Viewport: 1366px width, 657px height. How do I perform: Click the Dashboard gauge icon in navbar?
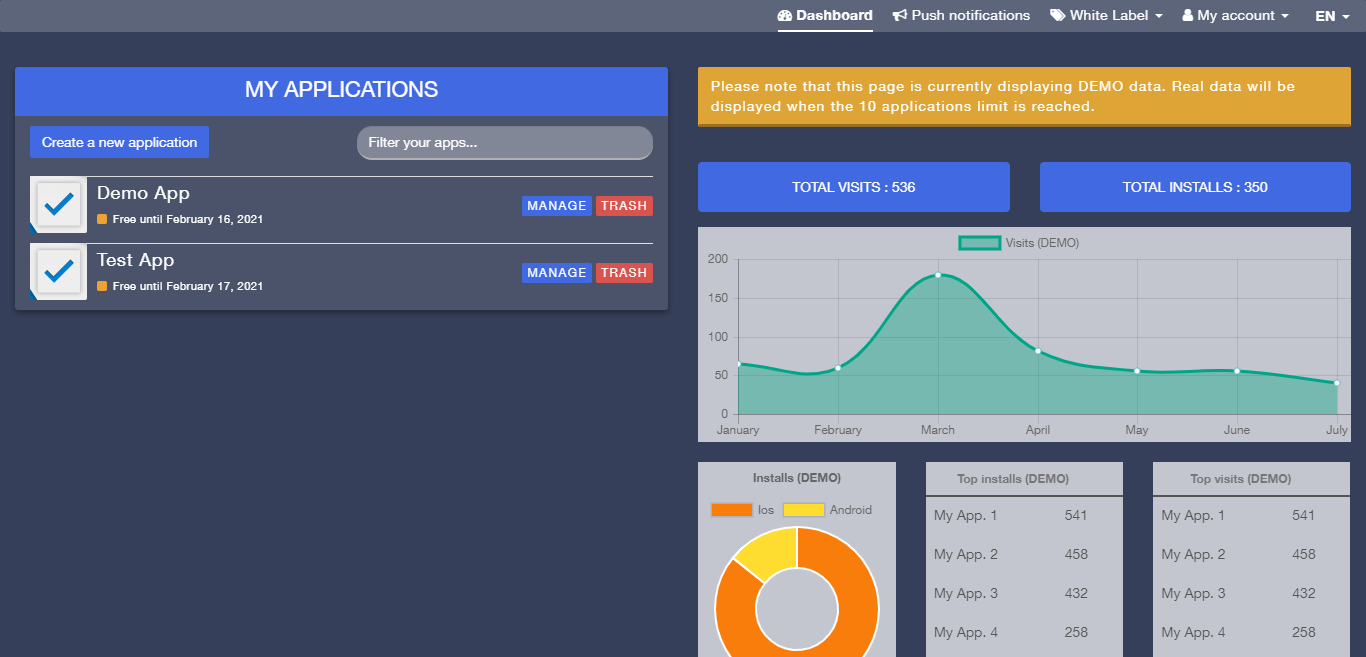pyautogui.click(x=785, y=16)
